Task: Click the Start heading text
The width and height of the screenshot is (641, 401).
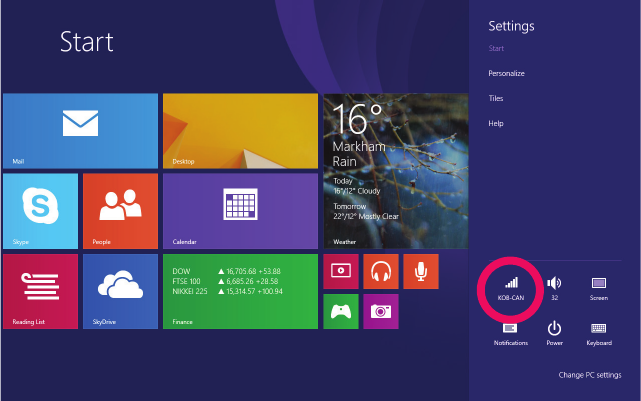Action: point(87,42)
